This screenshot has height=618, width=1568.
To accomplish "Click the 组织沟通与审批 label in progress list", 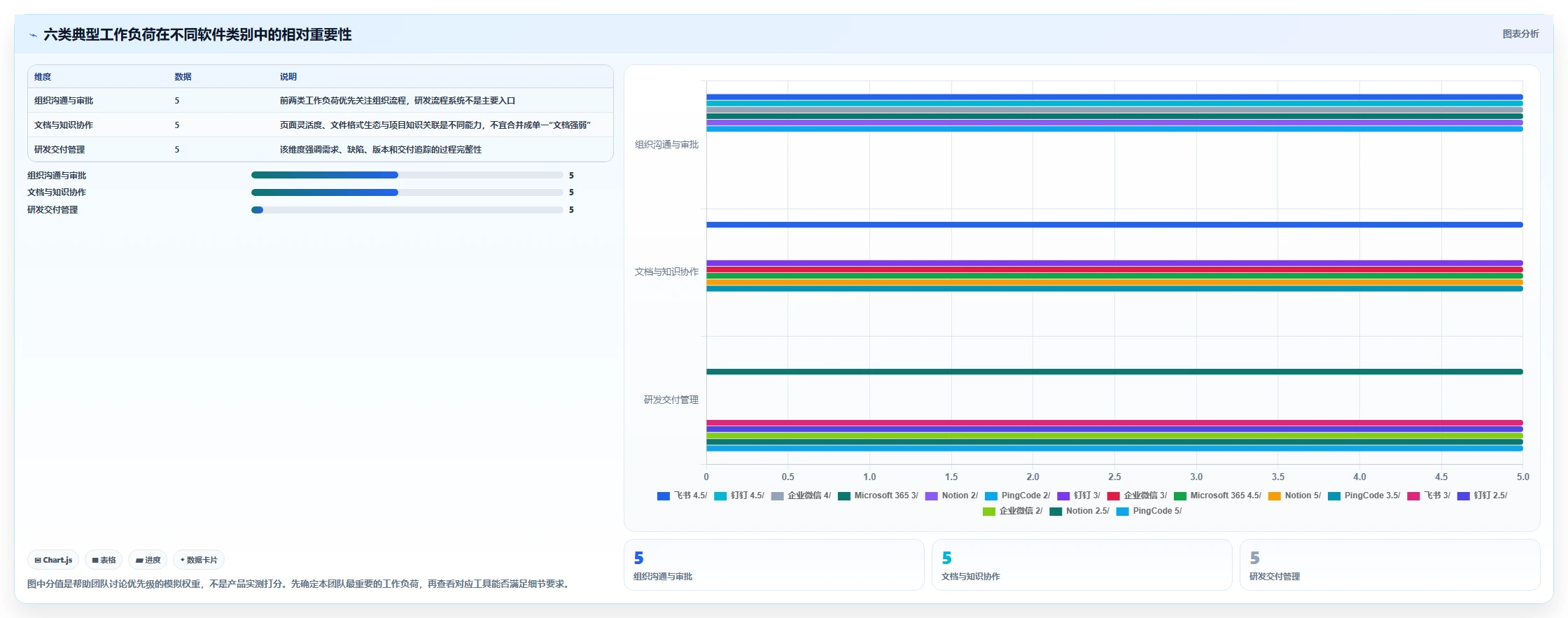I will pos(57,176).
